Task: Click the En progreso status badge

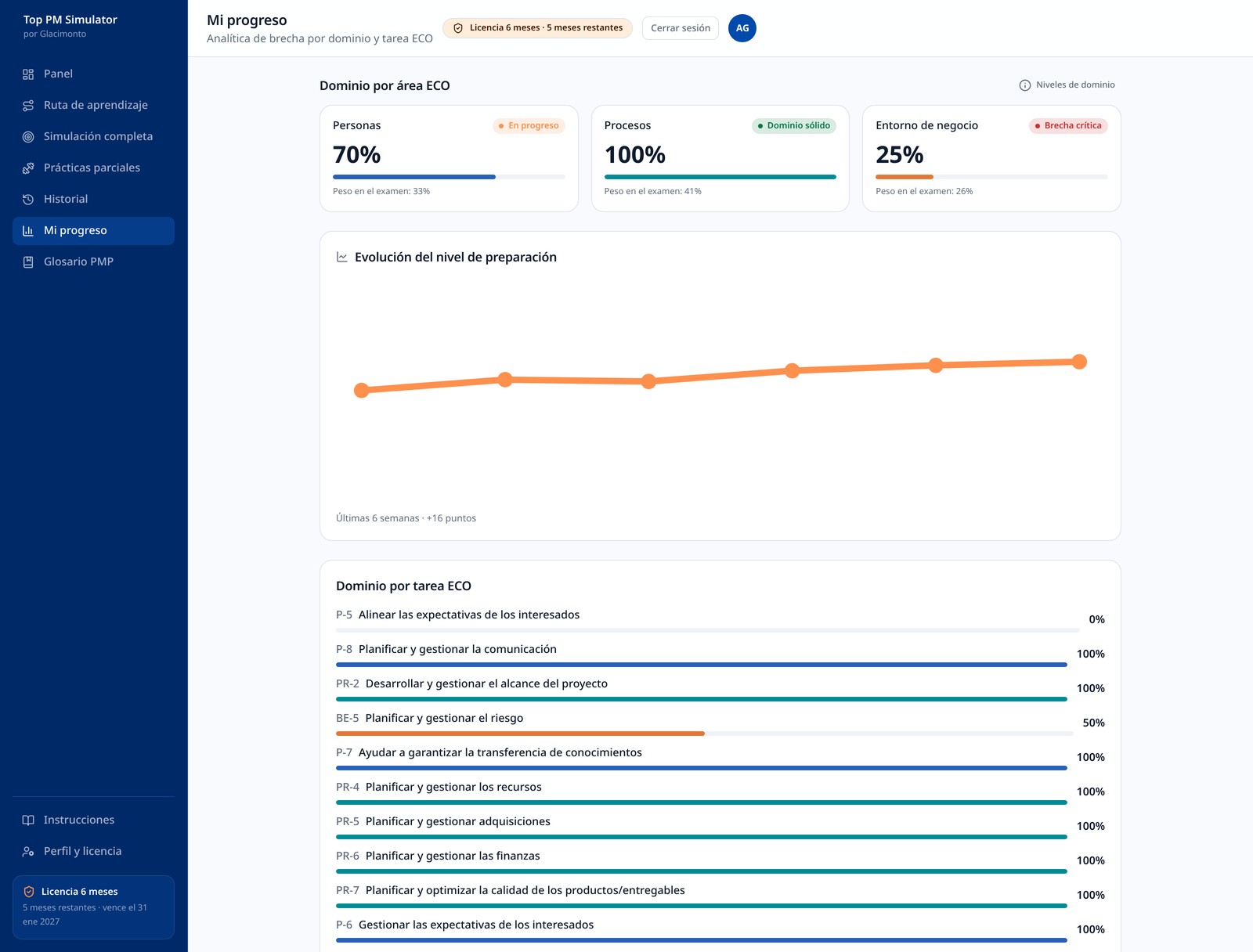Action: [x=529, y=126]
